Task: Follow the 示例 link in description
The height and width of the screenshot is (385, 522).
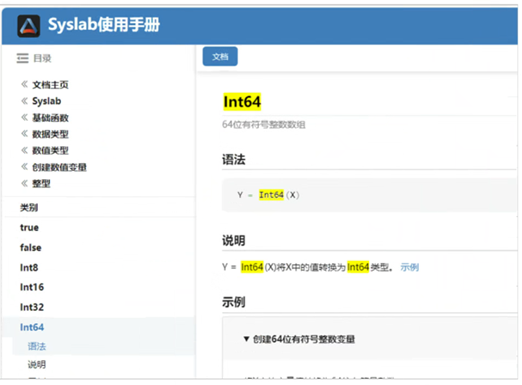Action: pos(410,267)
